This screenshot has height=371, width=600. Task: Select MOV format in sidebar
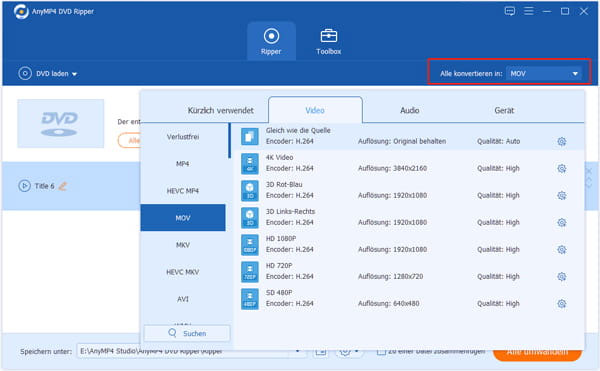point(183,218)
